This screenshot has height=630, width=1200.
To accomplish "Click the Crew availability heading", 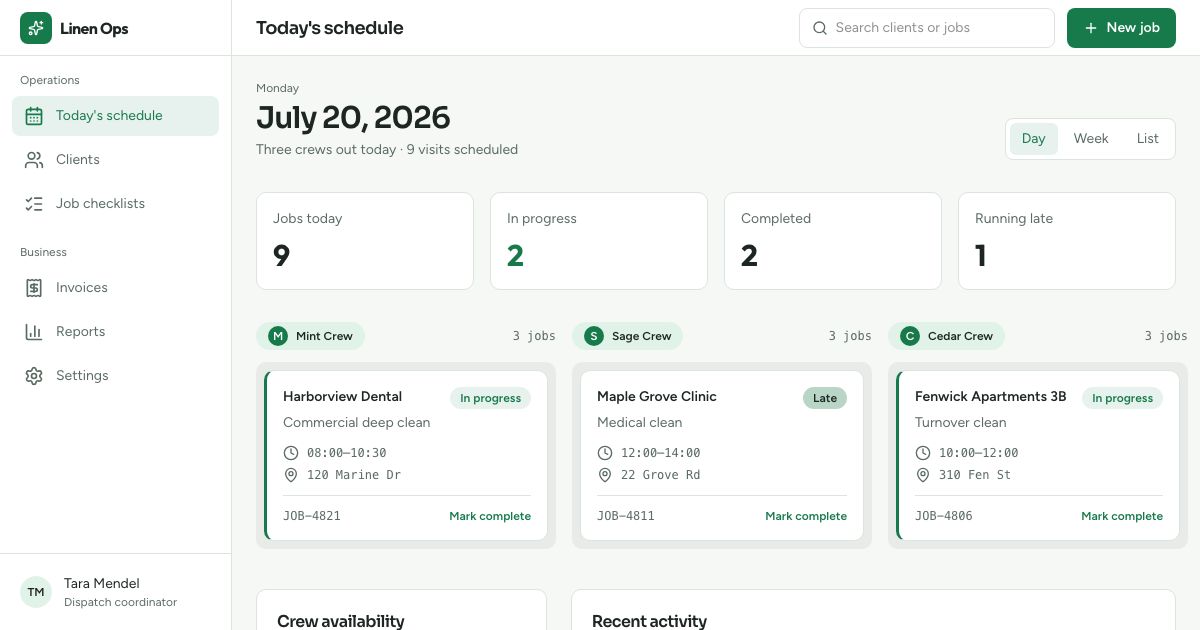I will 341,621.
